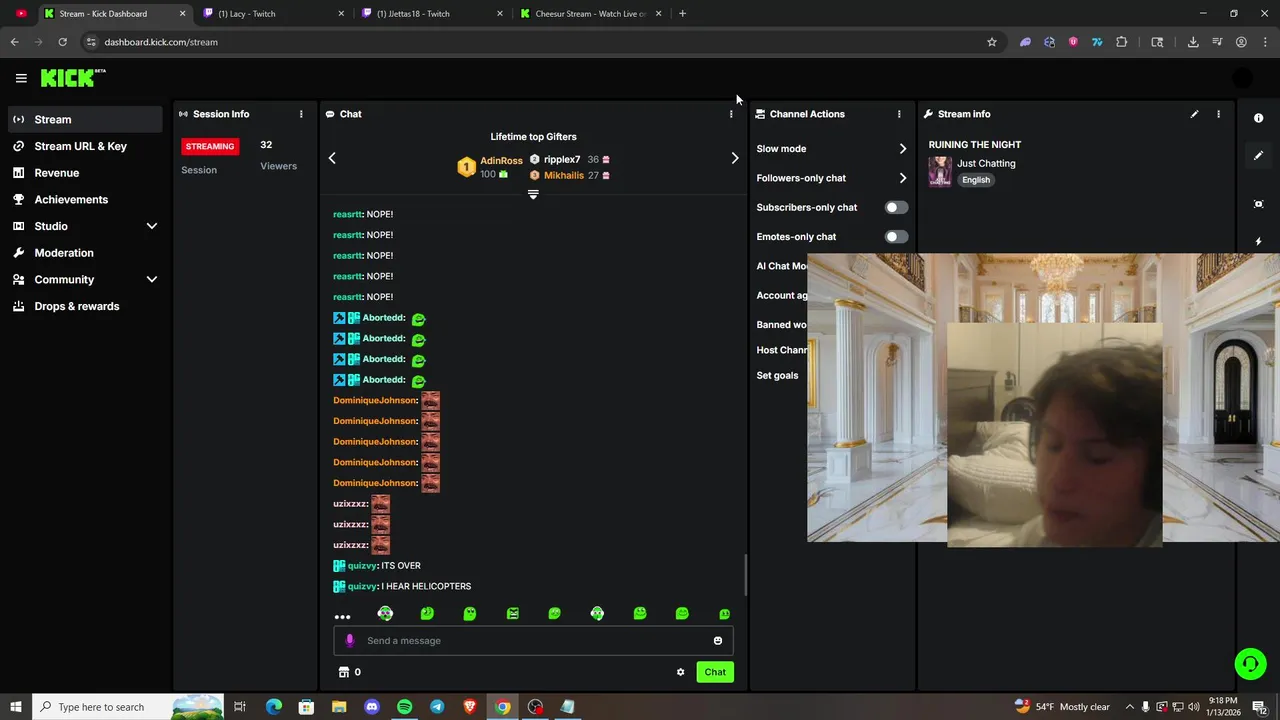Image resolution: width=1280 pixels, height=720 pixels.
Task: Open Spotify from the taskbar
Action: point(404,707)
